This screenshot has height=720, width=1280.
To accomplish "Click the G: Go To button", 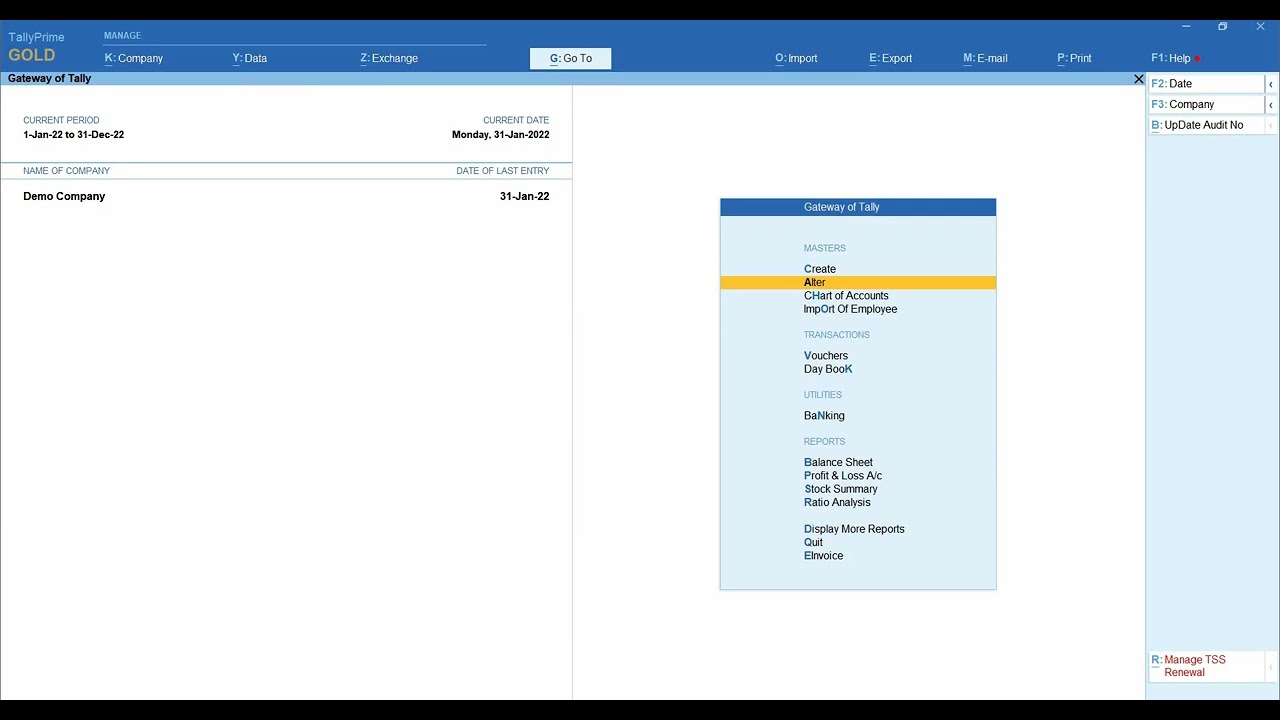I will pos(570,59).
